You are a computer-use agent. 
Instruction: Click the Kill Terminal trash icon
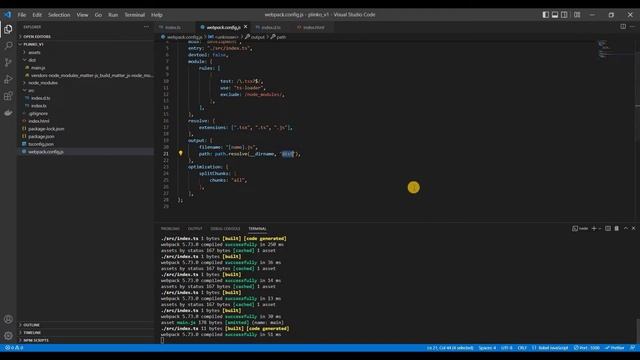pos(617,229)
